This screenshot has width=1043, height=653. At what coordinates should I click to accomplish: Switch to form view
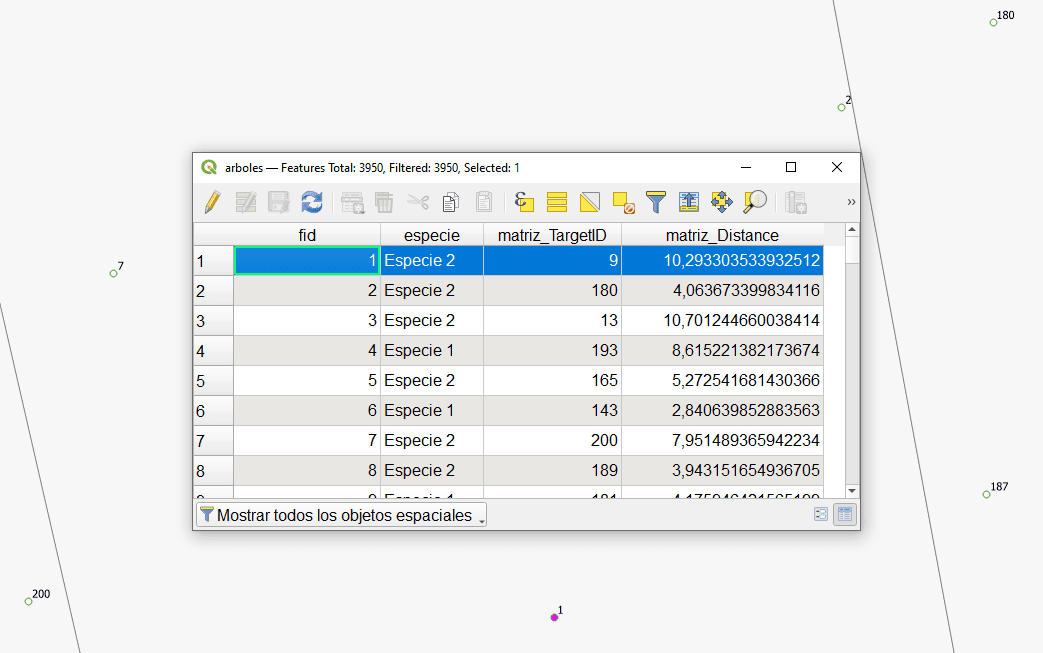(821, 515)
